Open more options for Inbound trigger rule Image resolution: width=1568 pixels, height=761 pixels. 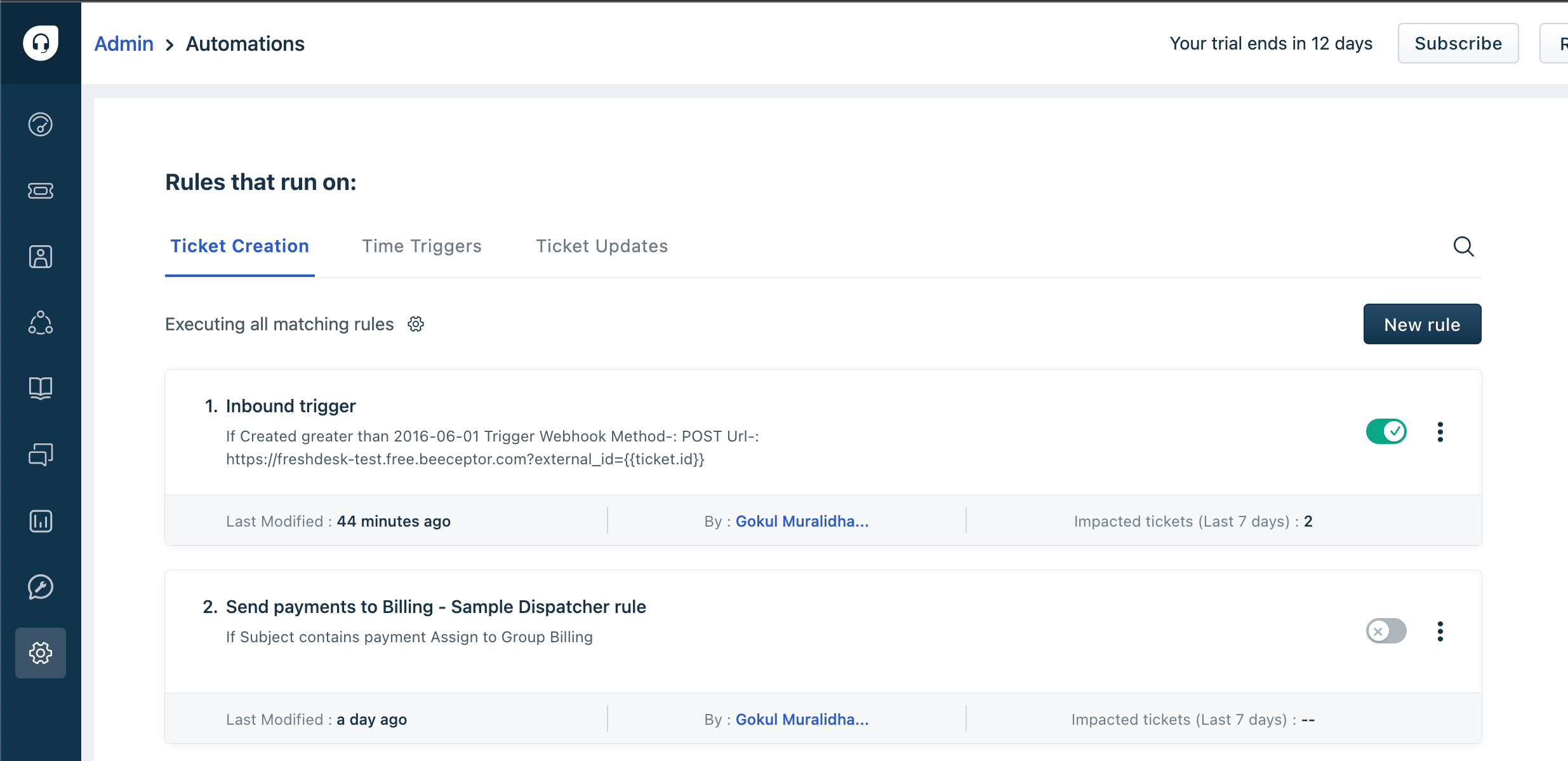(1440, 432)
